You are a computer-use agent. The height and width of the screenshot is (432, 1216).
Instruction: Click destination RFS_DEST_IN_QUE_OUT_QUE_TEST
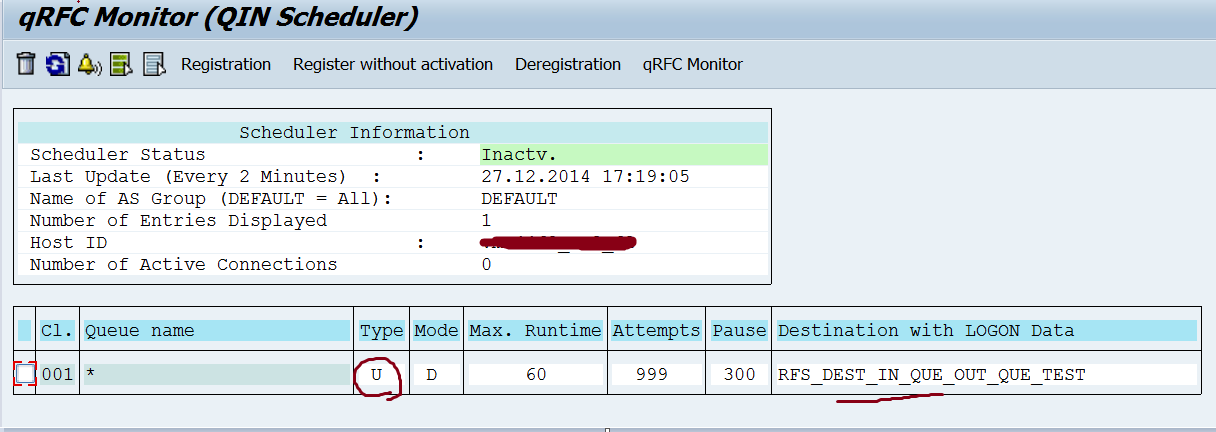pyautogui.click(x=986, y=375)
